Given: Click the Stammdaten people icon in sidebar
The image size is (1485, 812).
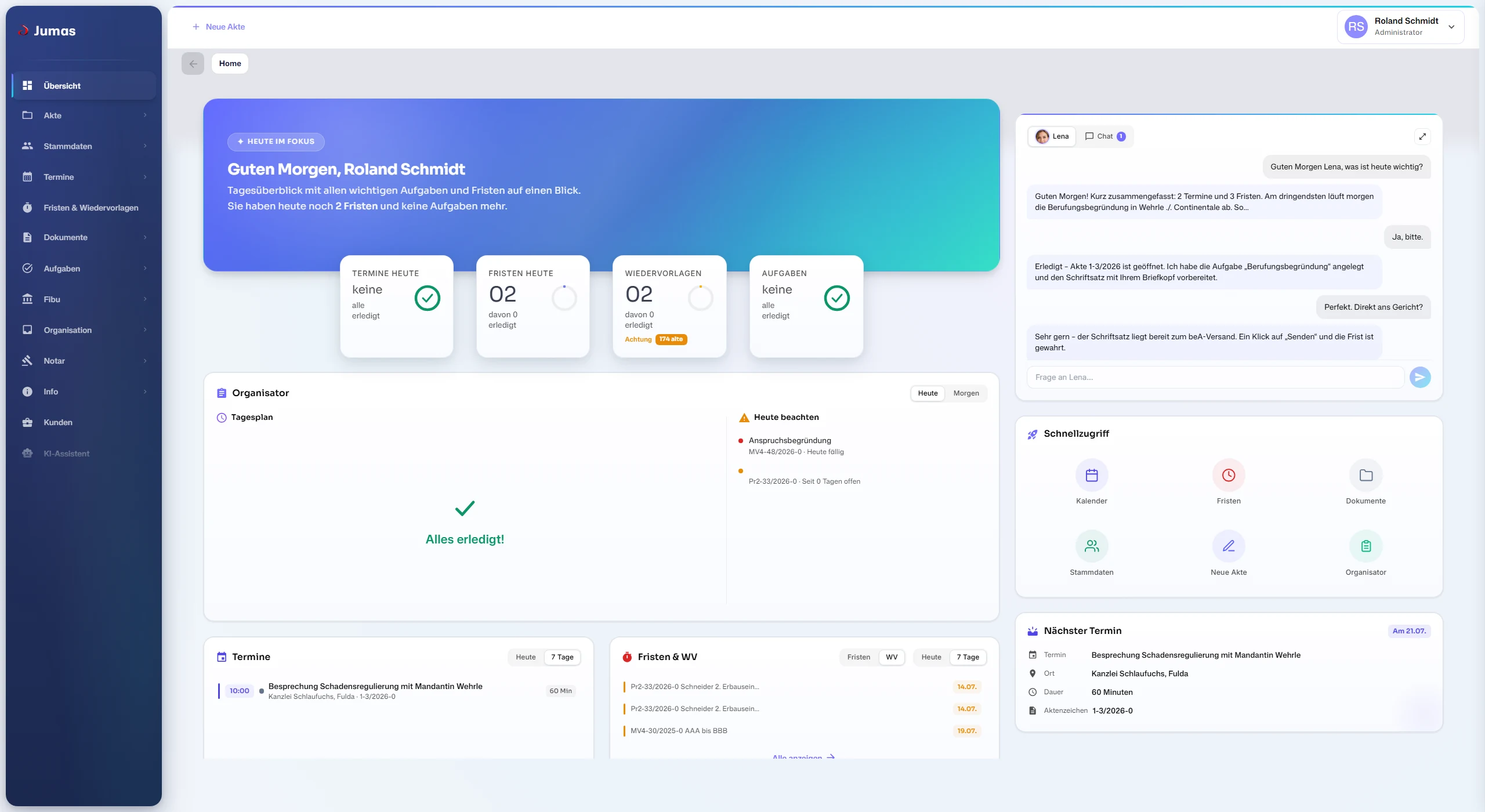Looking at the screenshot, I should pyautogui.click(x=27, y=146).
